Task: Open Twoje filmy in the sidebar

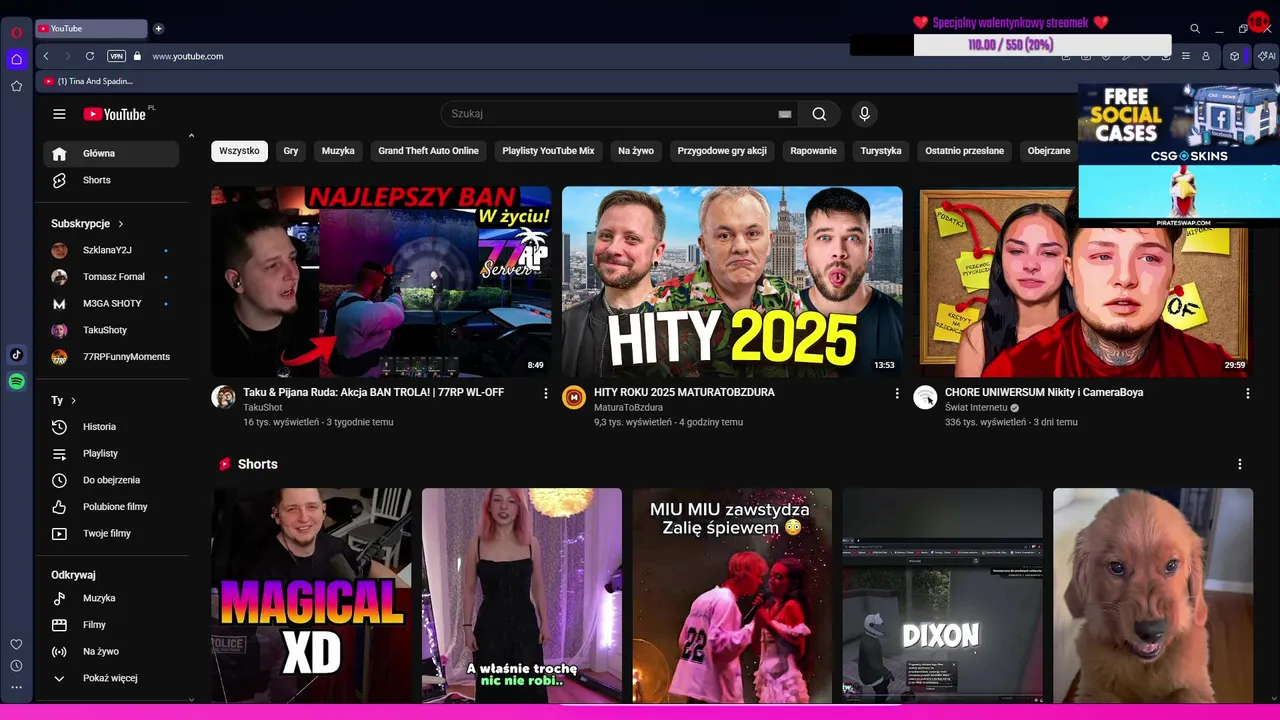Action: [x=111, y=533]
